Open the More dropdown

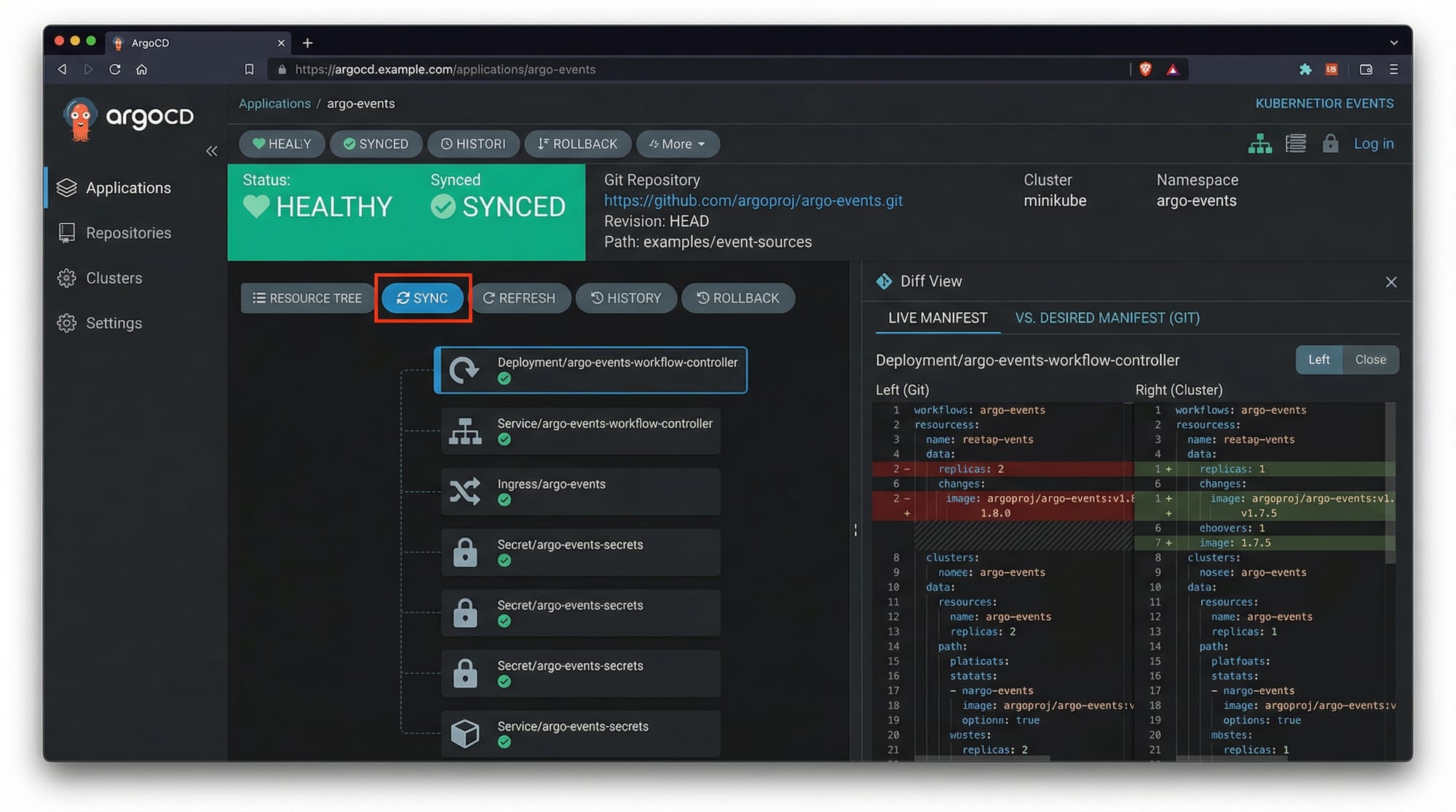click(678, 143)
